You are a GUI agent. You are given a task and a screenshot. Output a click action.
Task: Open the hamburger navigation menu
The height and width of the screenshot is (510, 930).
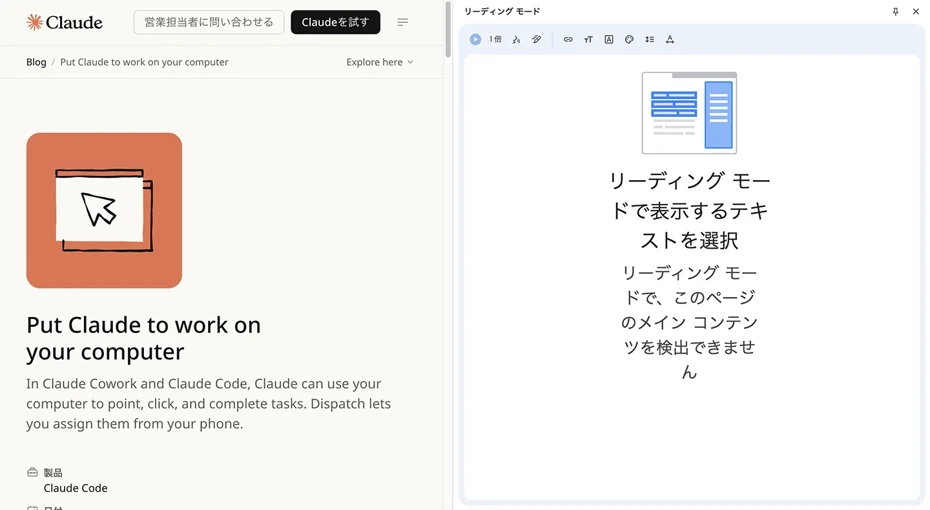click(x=403, y=23)
